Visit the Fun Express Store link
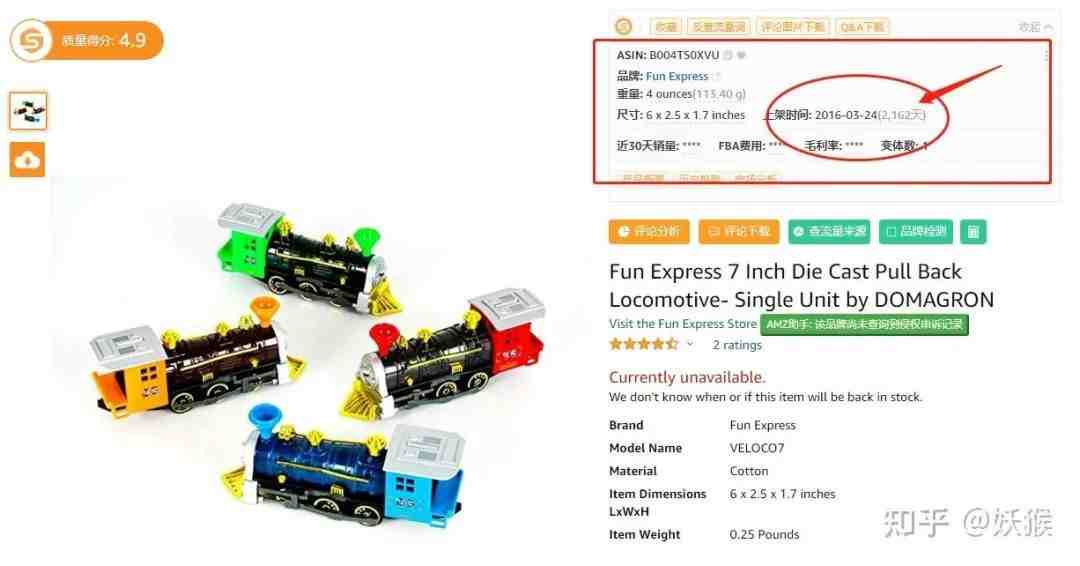 pos(683,324)
